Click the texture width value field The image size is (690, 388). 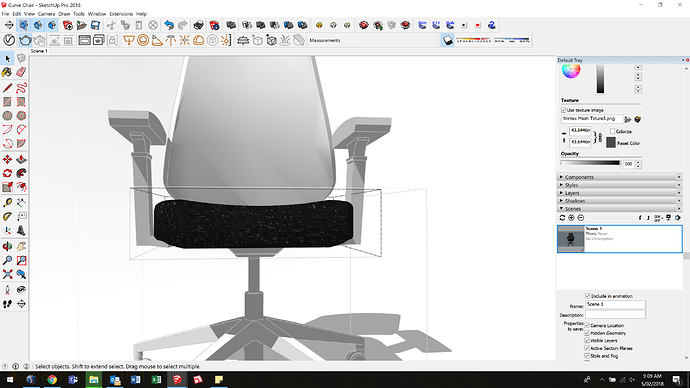(x=580, y=130)
